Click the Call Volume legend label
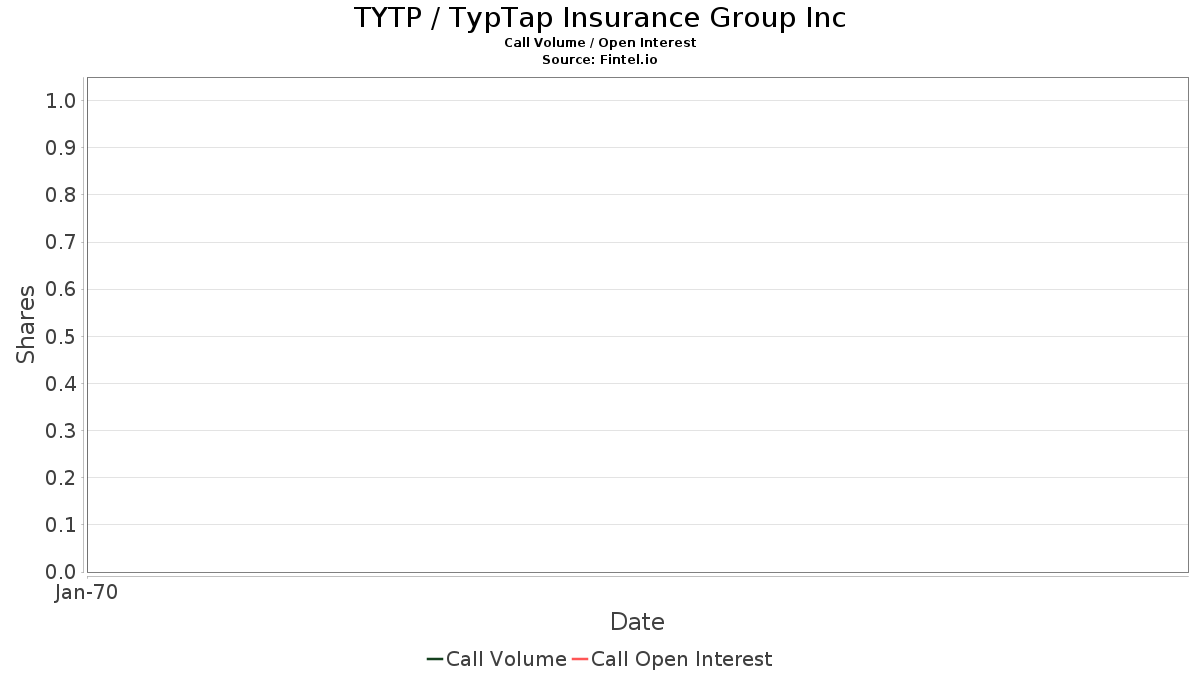 [506, 659]
